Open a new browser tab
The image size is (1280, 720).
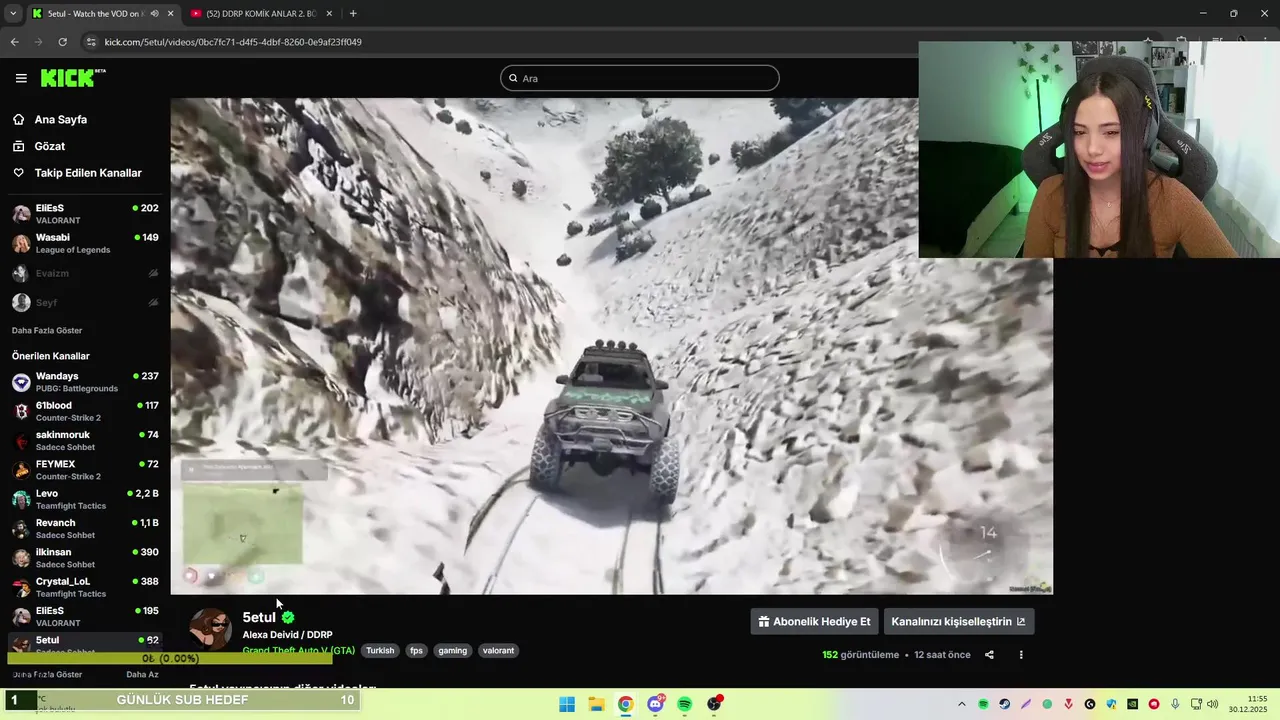353,13
